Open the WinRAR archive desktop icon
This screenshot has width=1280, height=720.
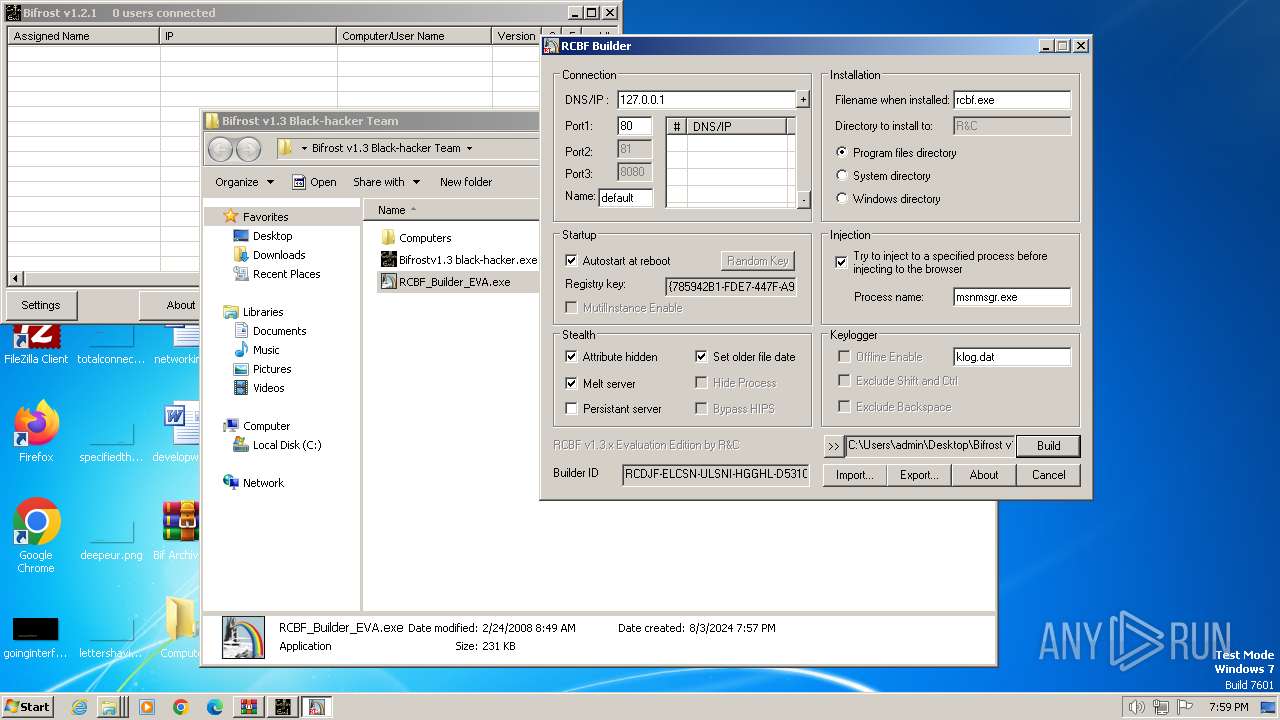click(180, 531)
